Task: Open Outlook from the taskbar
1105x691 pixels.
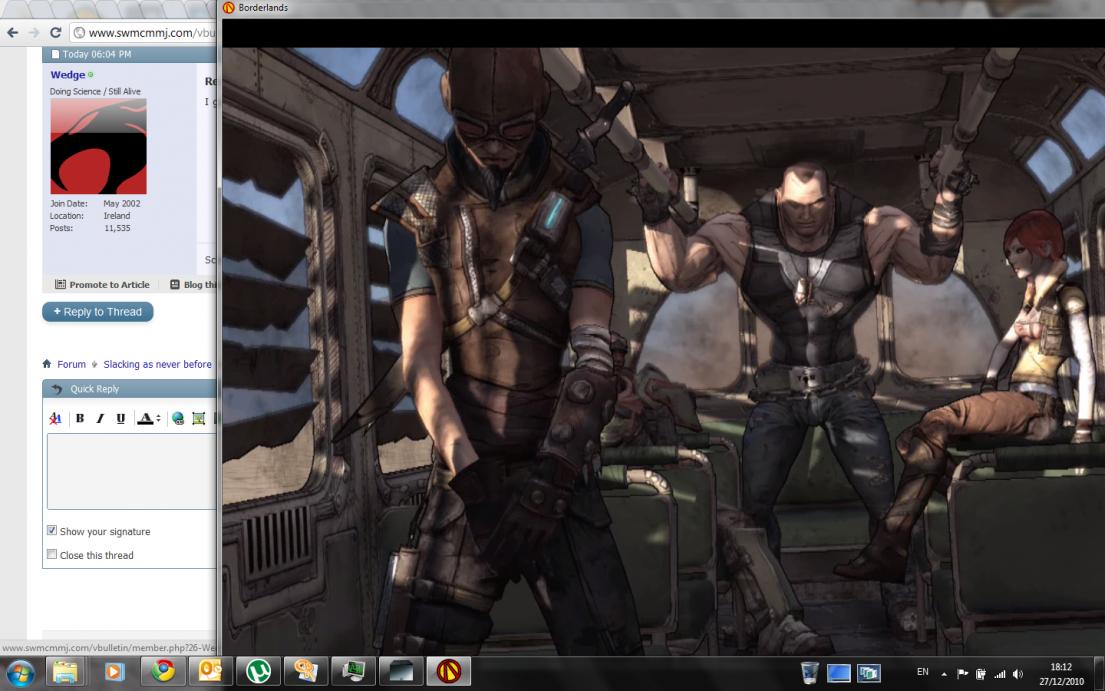Action: click(x=210, y=672)
